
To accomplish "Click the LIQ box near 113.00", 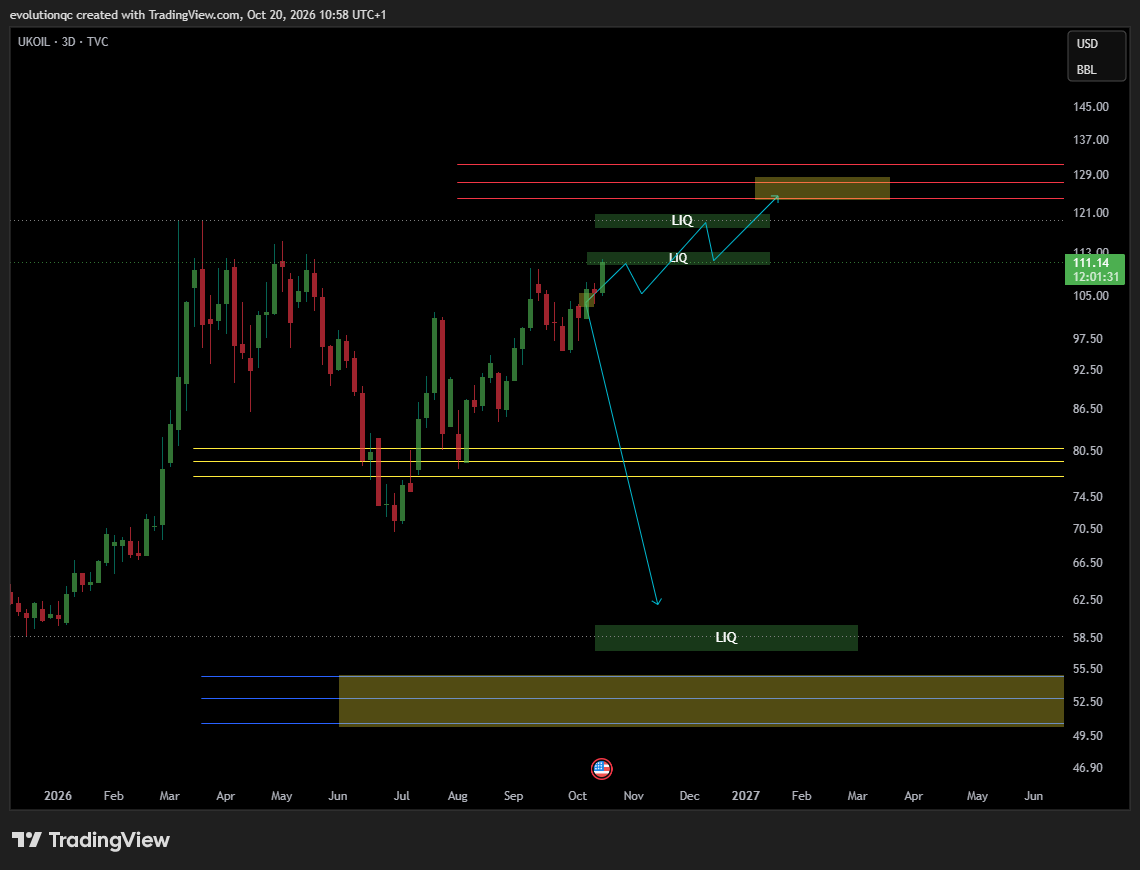I will pyautogui.click(x=678, y=258).
